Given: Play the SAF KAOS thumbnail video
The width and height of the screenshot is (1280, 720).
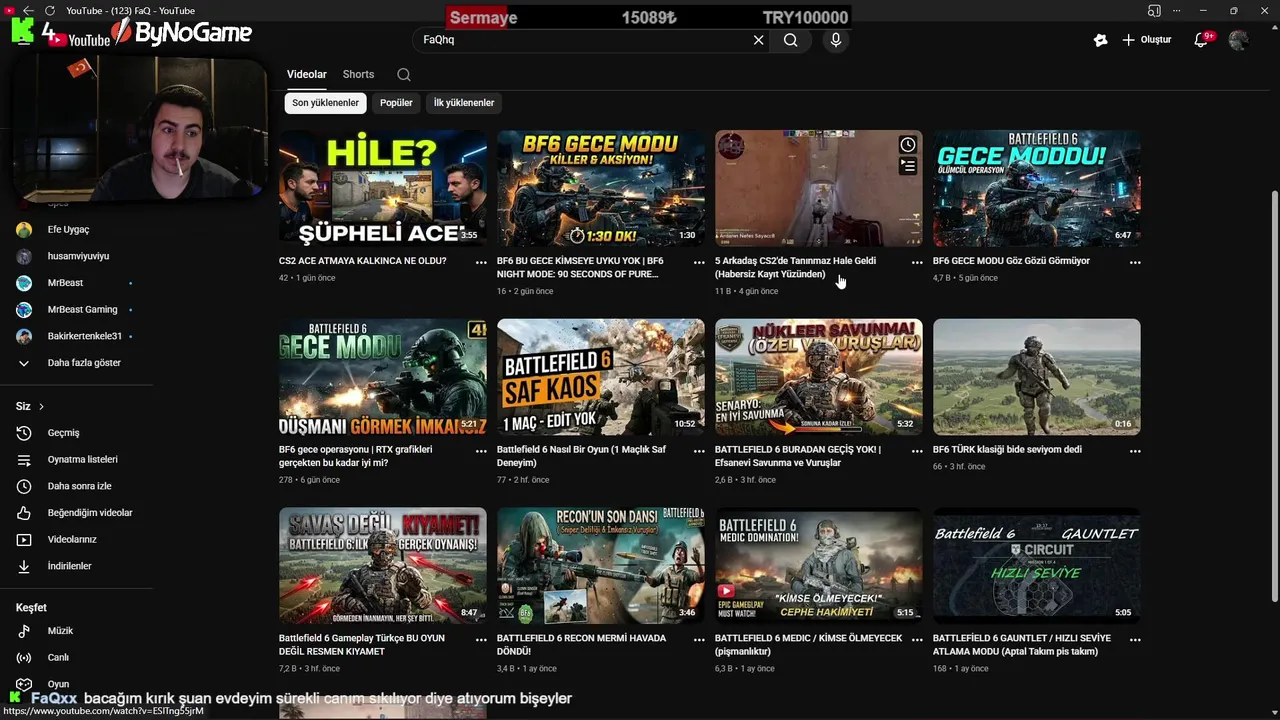Looking at the screenshot, I should tap(601, 377).
